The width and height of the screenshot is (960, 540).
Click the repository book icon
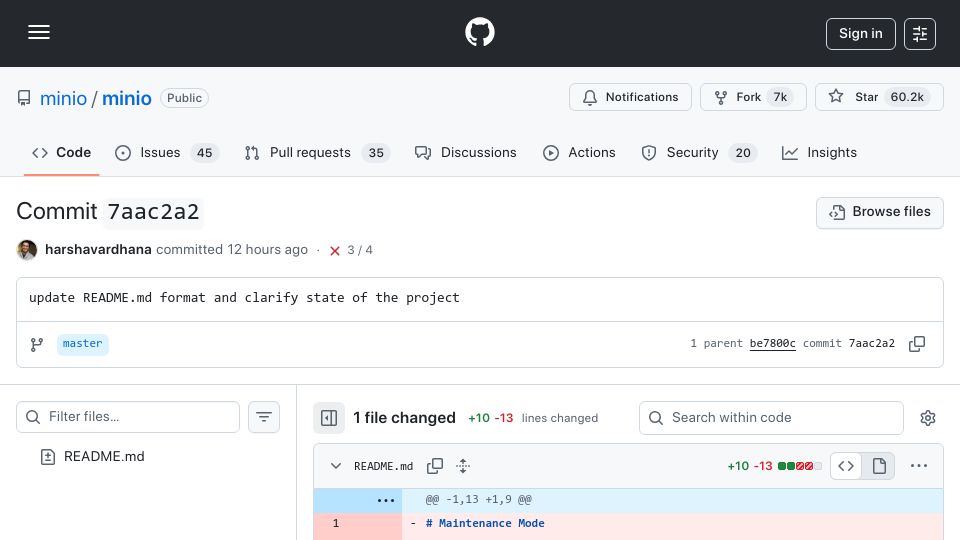click(24, 98)
